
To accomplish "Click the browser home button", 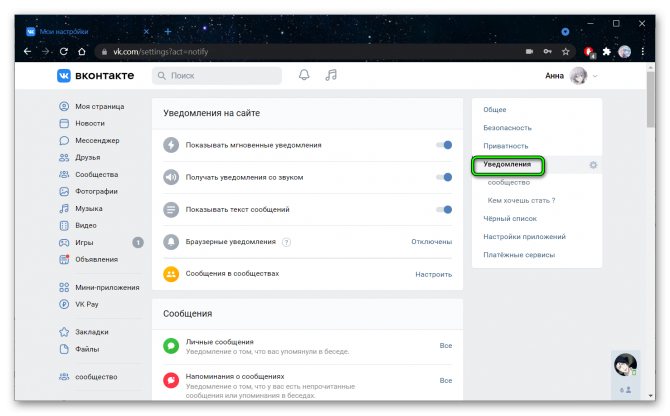I will [82, 52].
